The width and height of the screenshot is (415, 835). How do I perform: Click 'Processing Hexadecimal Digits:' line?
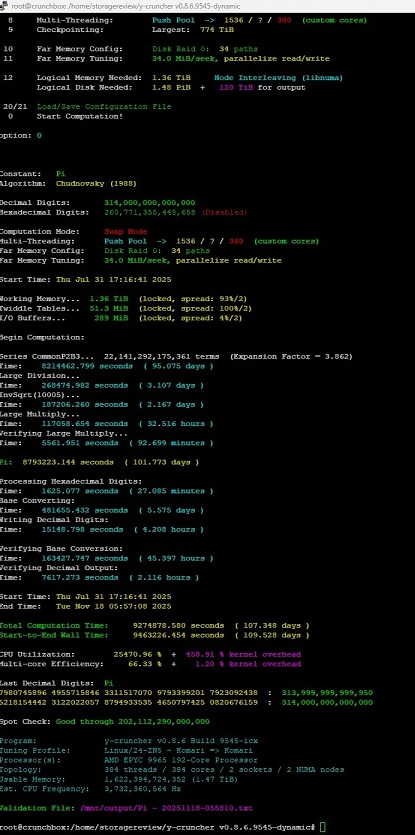coord(71,481)
